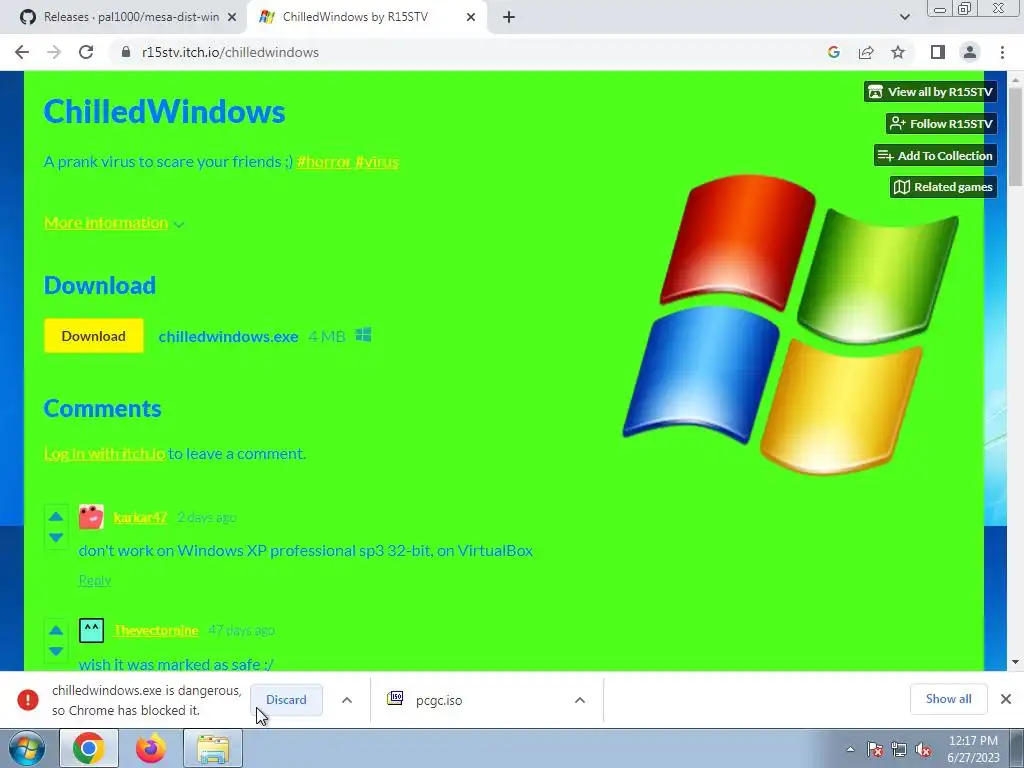This screenshot has width=1024, height=768.
Task: Show all downloads
Action: click(948, 699)
